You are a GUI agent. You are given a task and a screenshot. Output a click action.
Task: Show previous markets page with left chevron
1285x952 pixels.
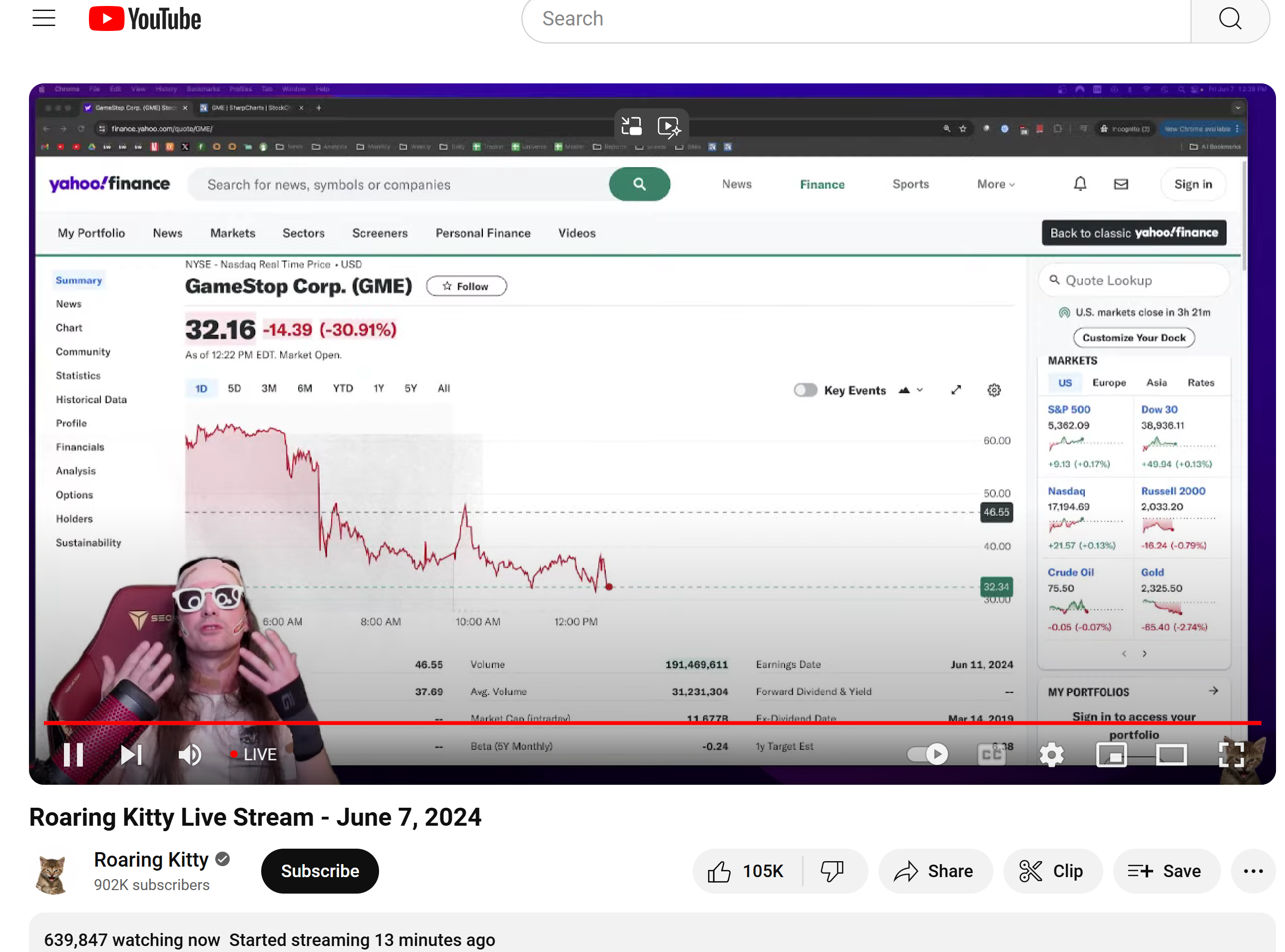pyautogui.click(x=1124, y=653)
